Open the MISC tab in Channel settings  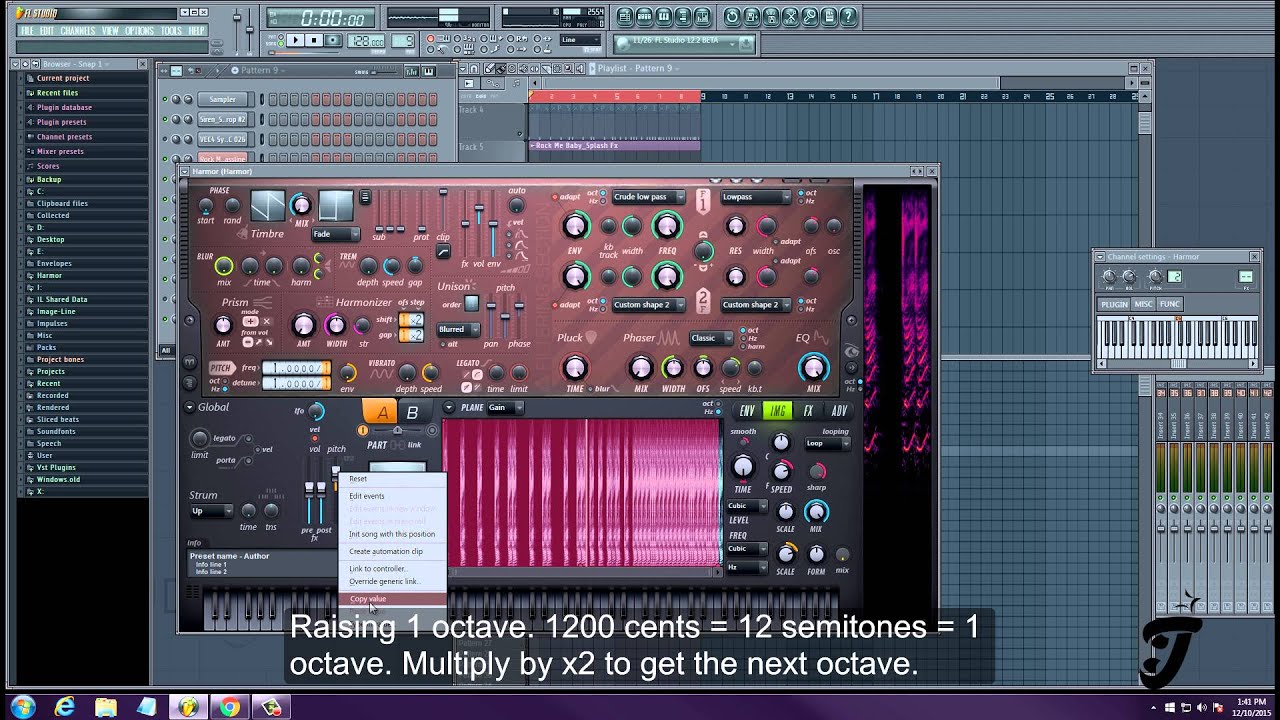(x=1143, y=304)
